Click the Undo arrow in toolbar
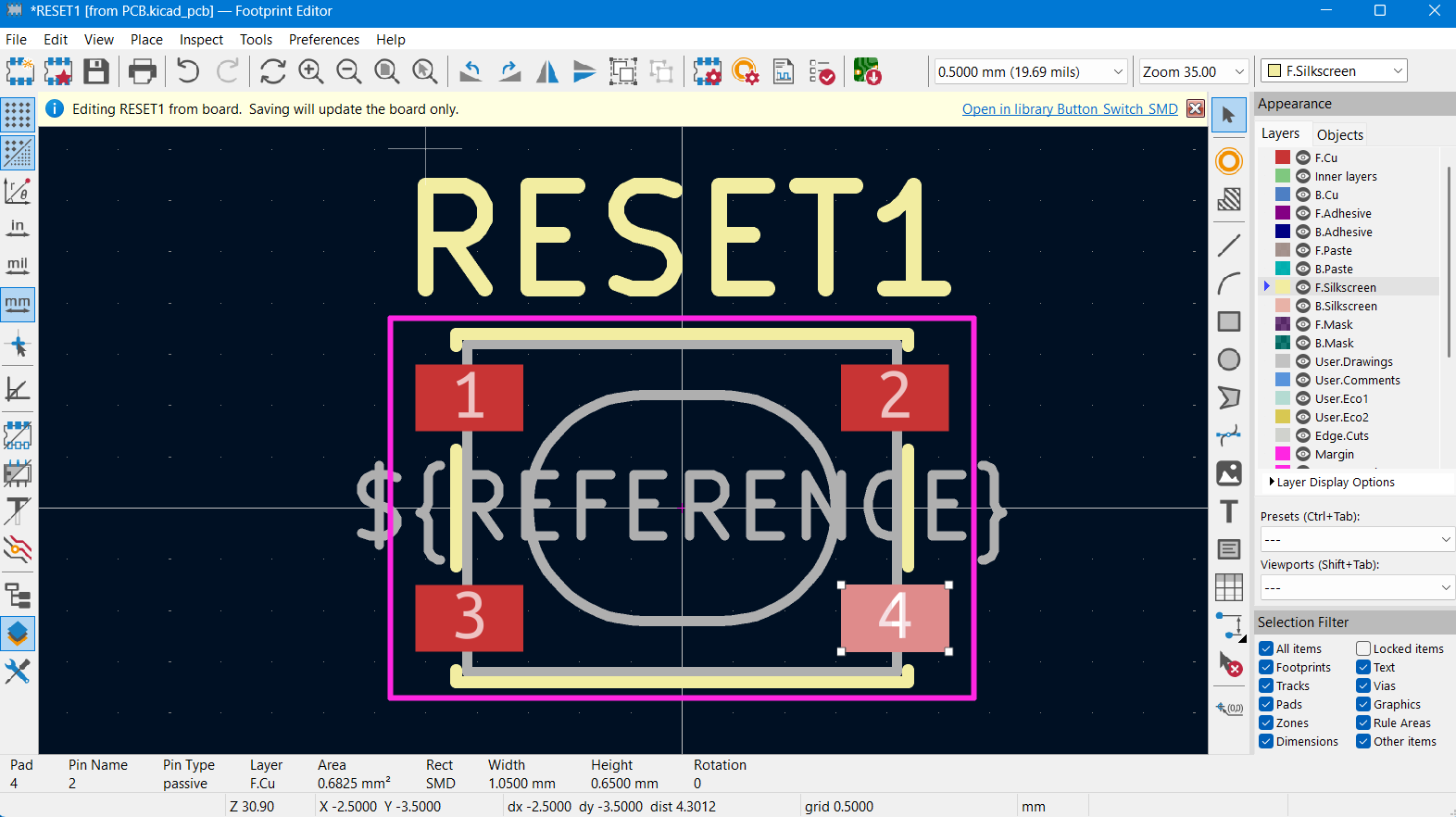Image resolution: width=1456 pixels, height=817 pixels. pyautogui.click(x=188, y=71)
